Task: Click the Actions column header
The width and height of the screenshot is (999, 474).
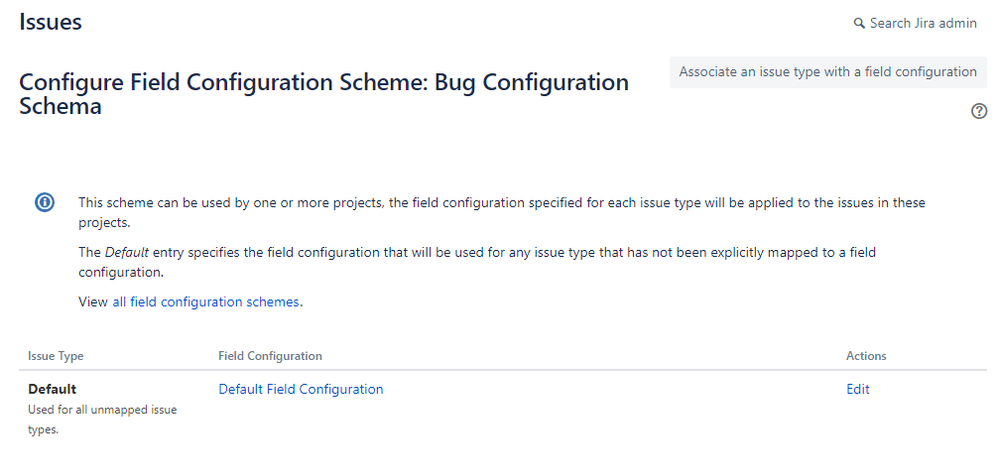Action: pos(866,356)
